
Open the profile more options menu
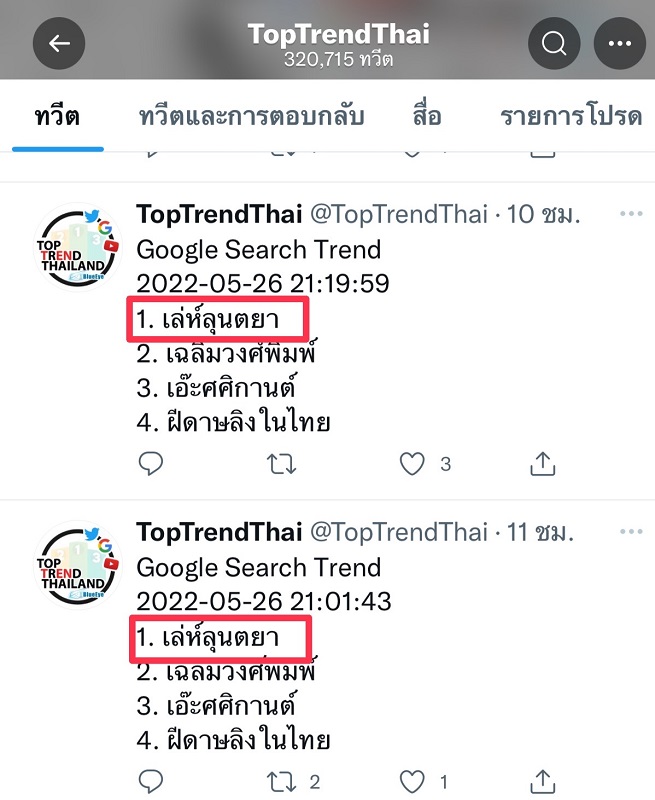click(620, 44)
